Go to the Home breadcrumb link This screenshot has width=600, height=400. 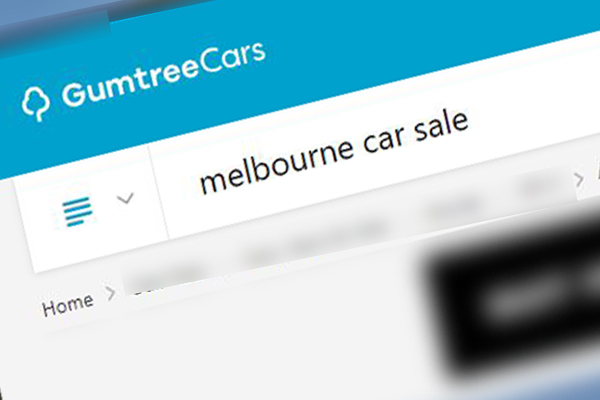point(68,305)
